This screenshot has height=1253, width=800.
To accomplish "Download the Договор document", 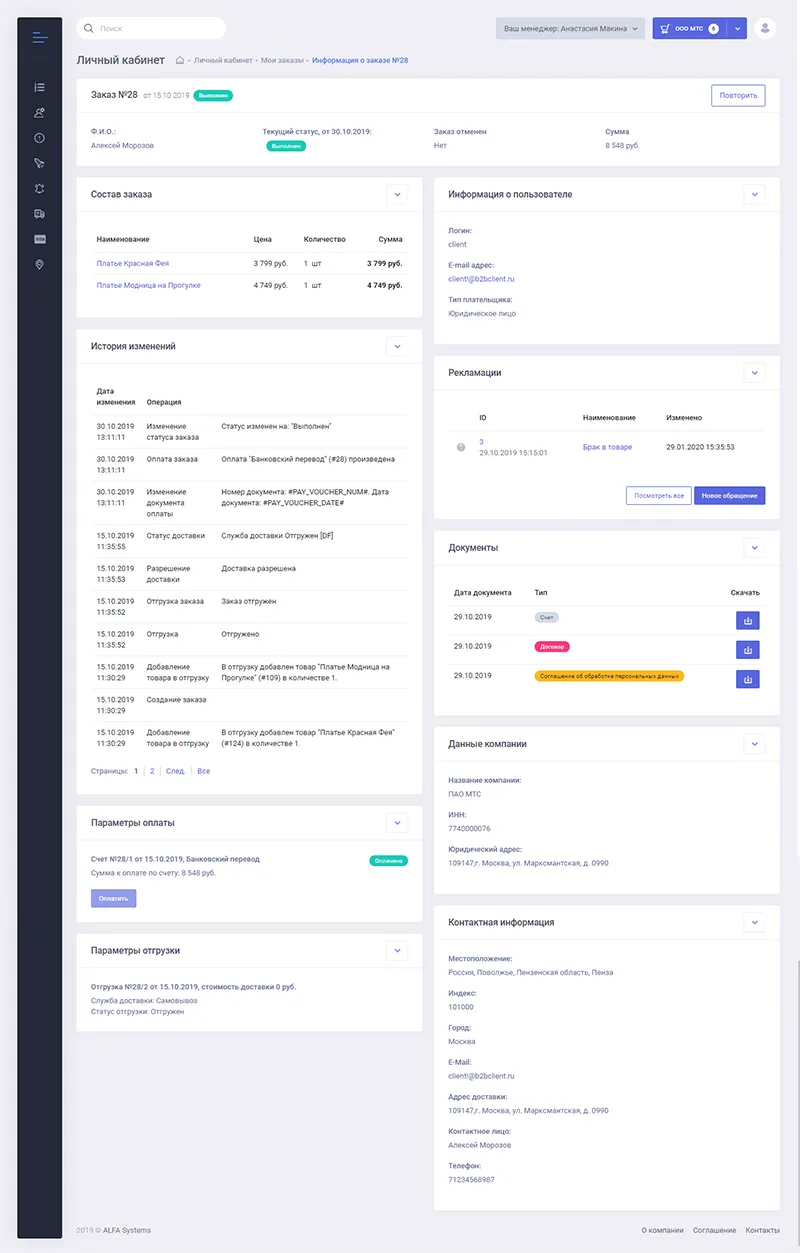I will (747, 650).
